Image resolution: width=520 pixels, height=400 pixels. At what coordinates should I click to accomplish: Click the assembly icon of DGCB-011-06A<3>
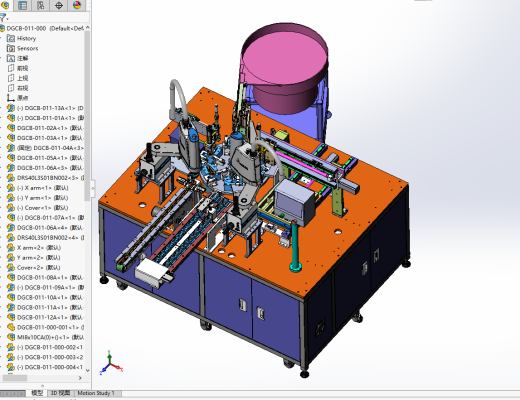tap(11, 168)
